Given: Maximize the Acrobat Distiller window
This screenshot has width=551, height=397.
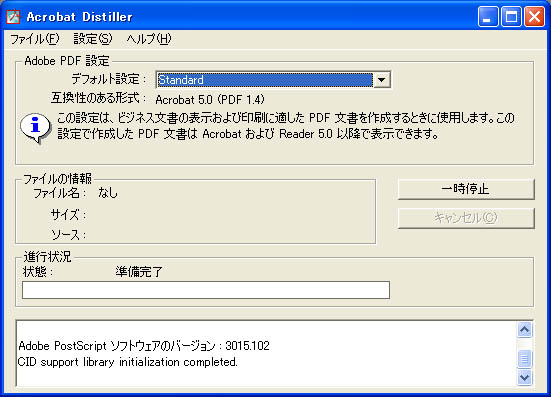Looking at the screenshot, I should pos(511,17).
